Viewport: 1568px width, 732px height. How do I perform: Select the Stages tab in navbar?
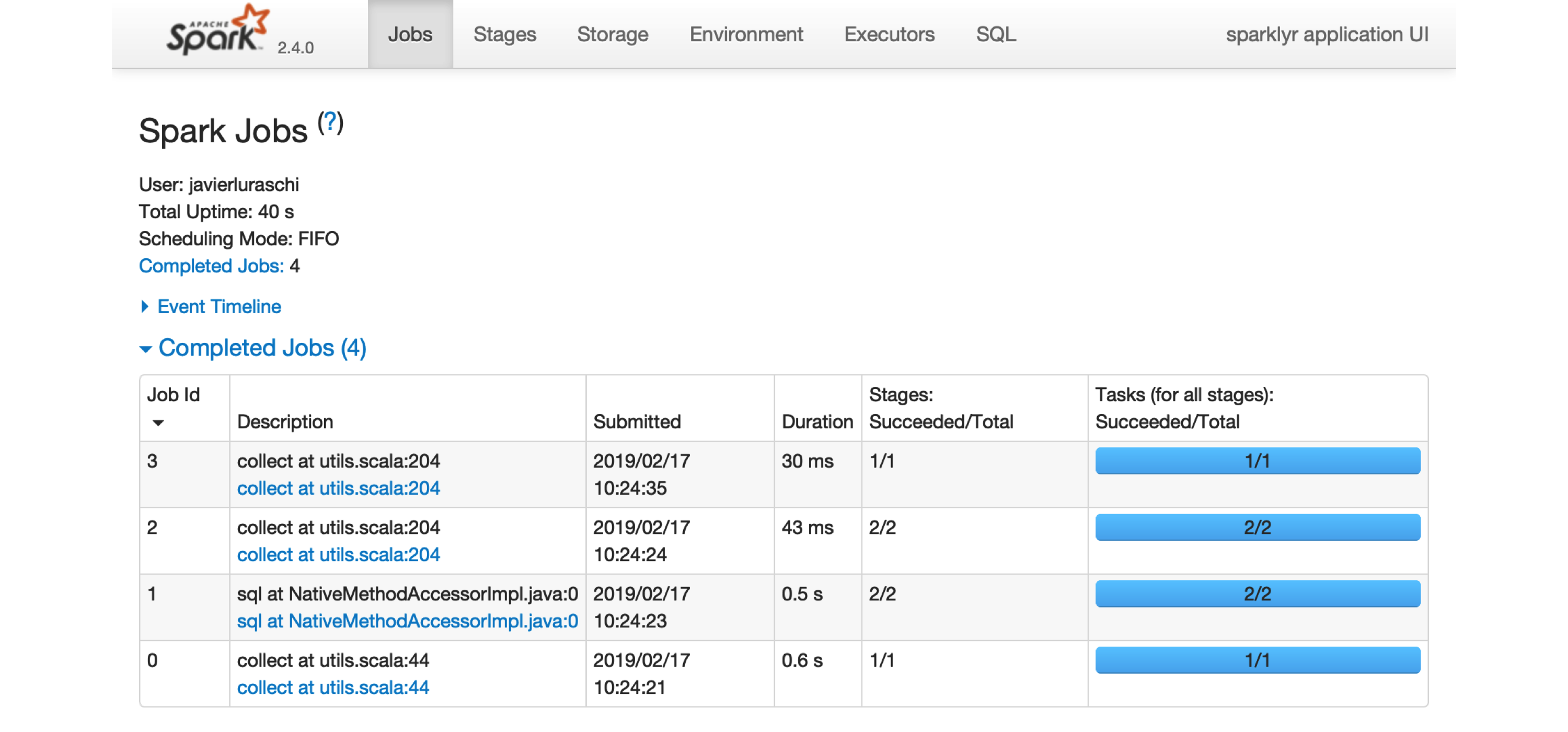(x=504, y=33)
